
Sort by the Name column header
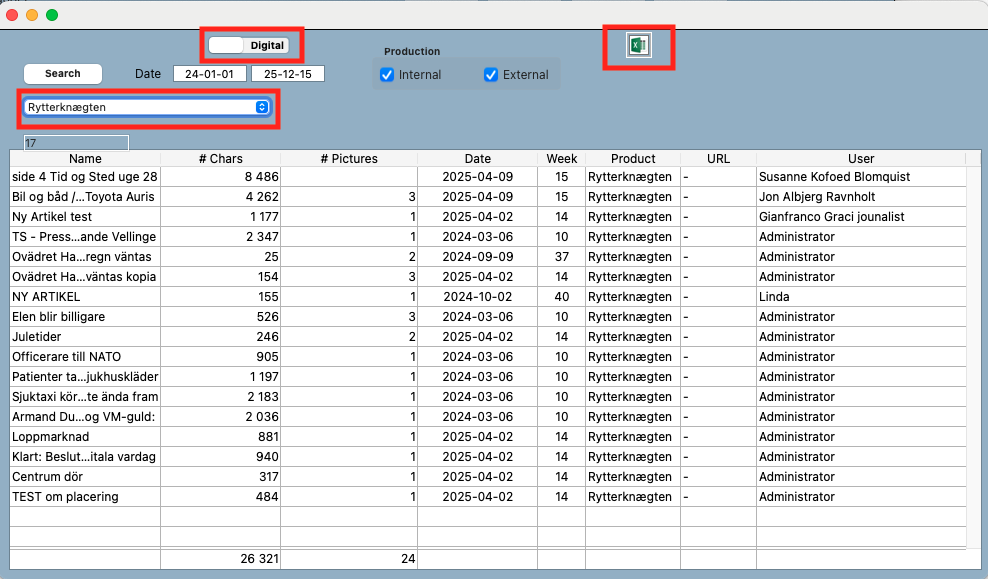(85, 158)
